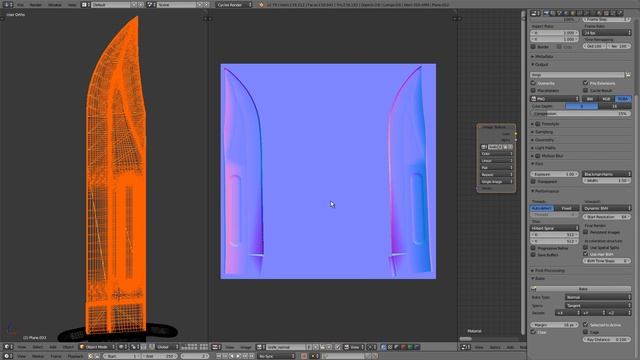Select Auto-detect threads option
Image resolution: width=640 pixels, height=360 pixels.
(542, 208)
